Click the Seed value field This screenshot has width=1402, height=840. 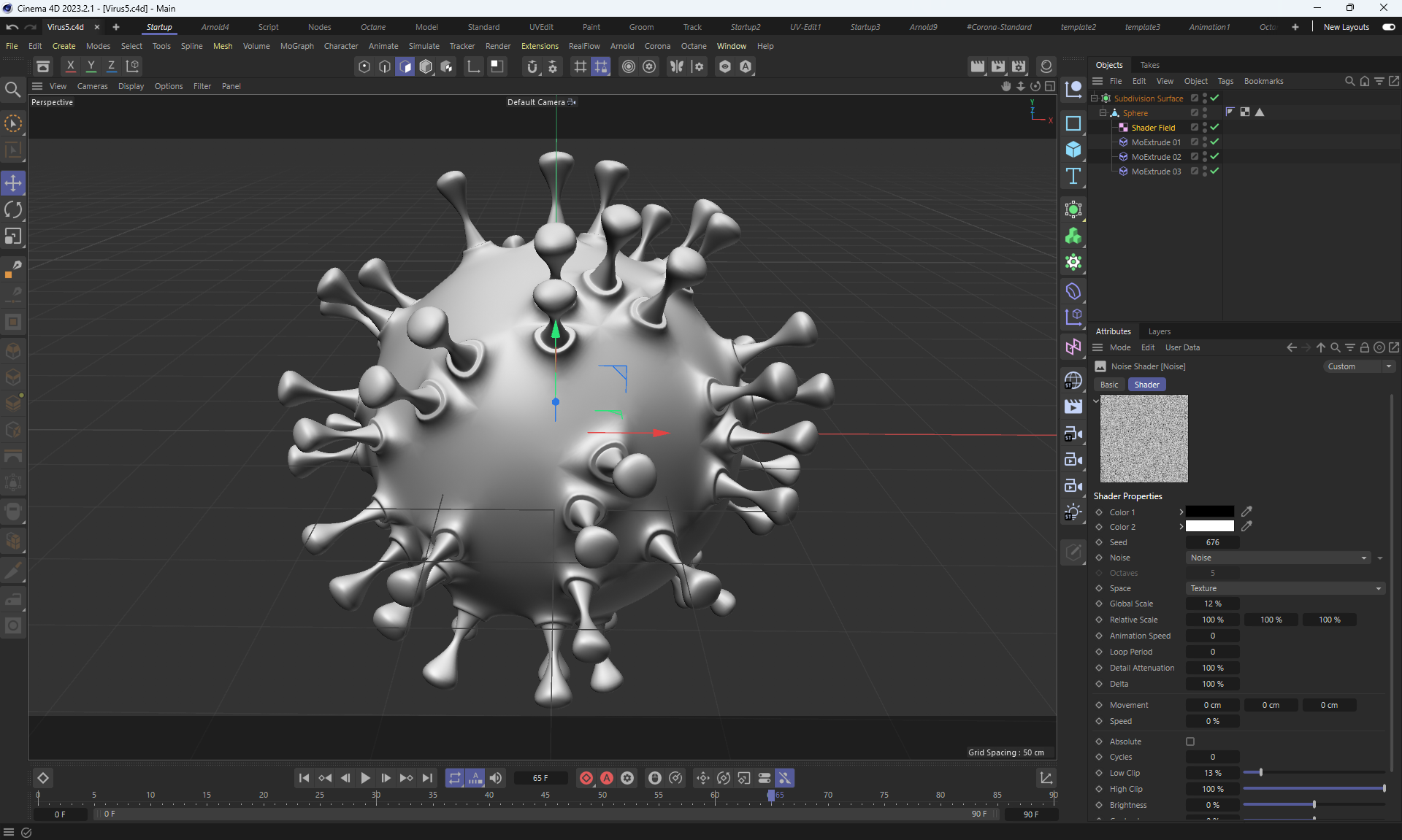tap(1212, 542)
